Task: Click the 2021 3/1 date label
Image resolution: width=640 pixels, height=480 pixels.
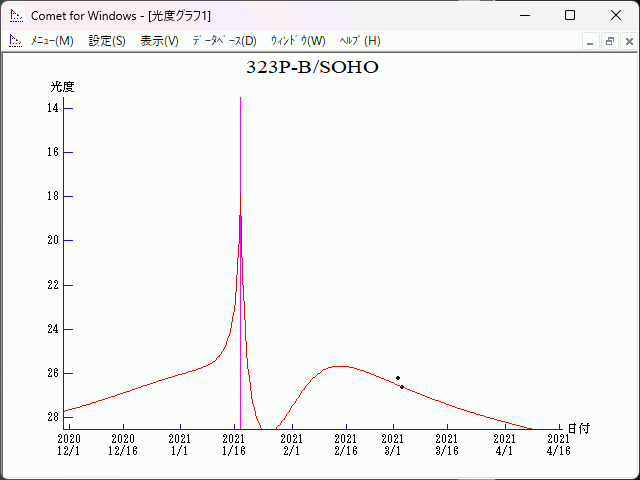Action: [393, 445]
